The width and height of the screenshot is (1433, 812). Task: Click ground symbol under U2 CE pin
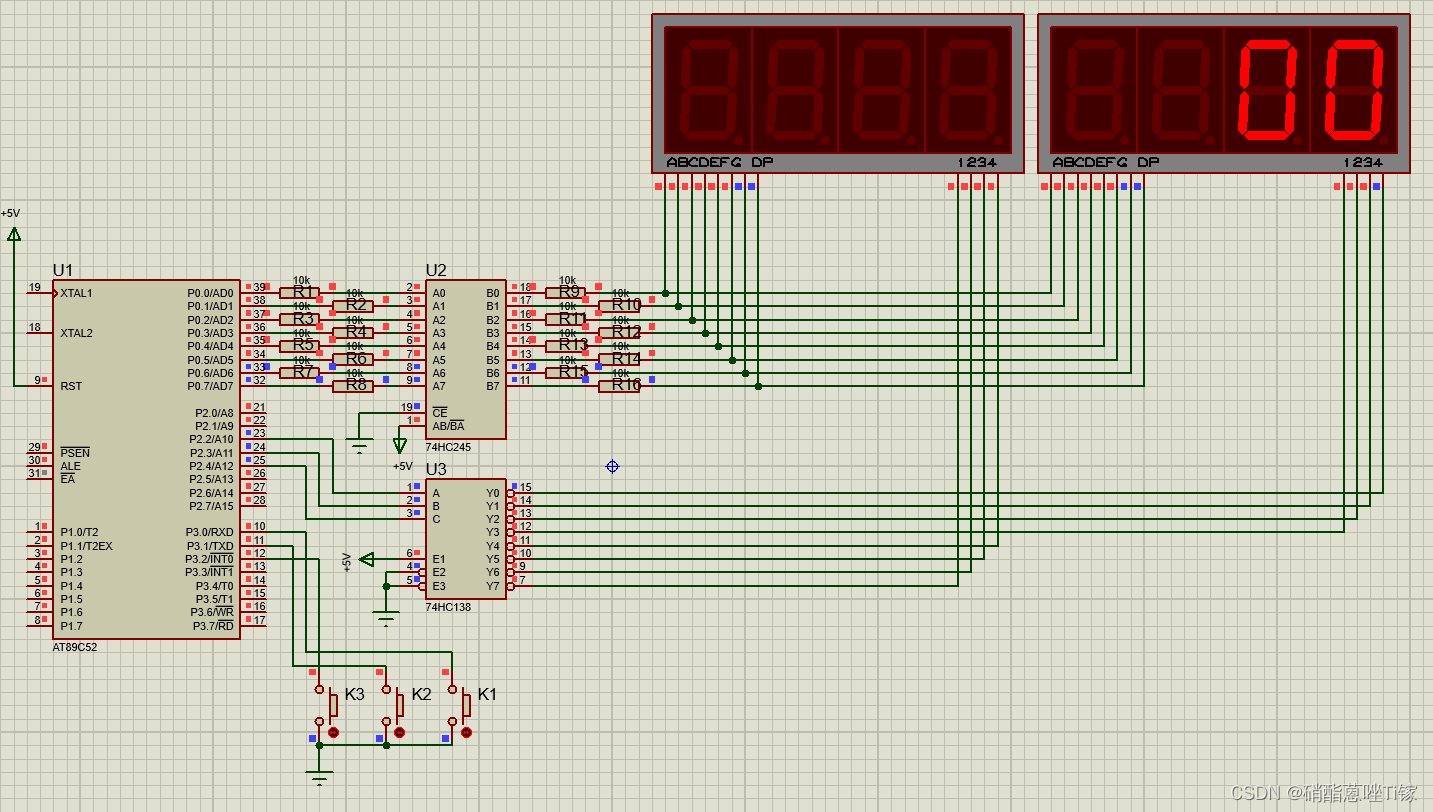tap(360, 446)
